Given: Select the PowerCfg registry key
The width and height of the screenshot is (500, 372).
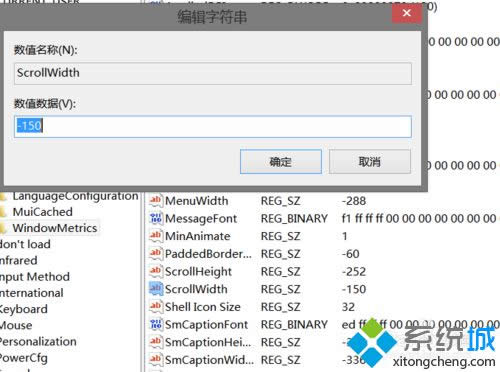Looking at the screenshot, I should click(24, 358).
